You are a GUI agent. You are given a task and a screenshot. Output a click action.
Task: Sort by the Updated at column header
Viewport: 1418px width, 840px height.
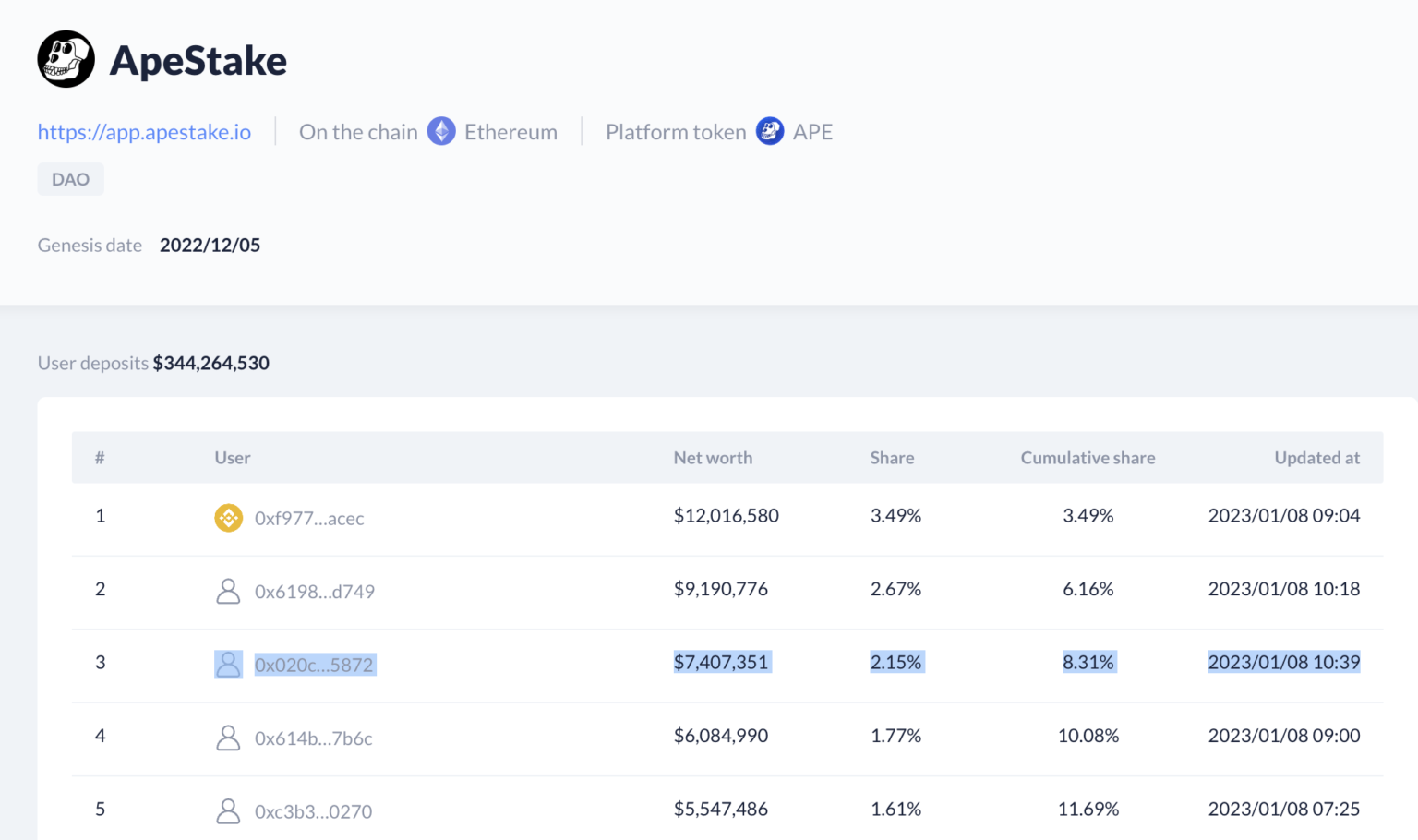click(x=1316, y=458)
